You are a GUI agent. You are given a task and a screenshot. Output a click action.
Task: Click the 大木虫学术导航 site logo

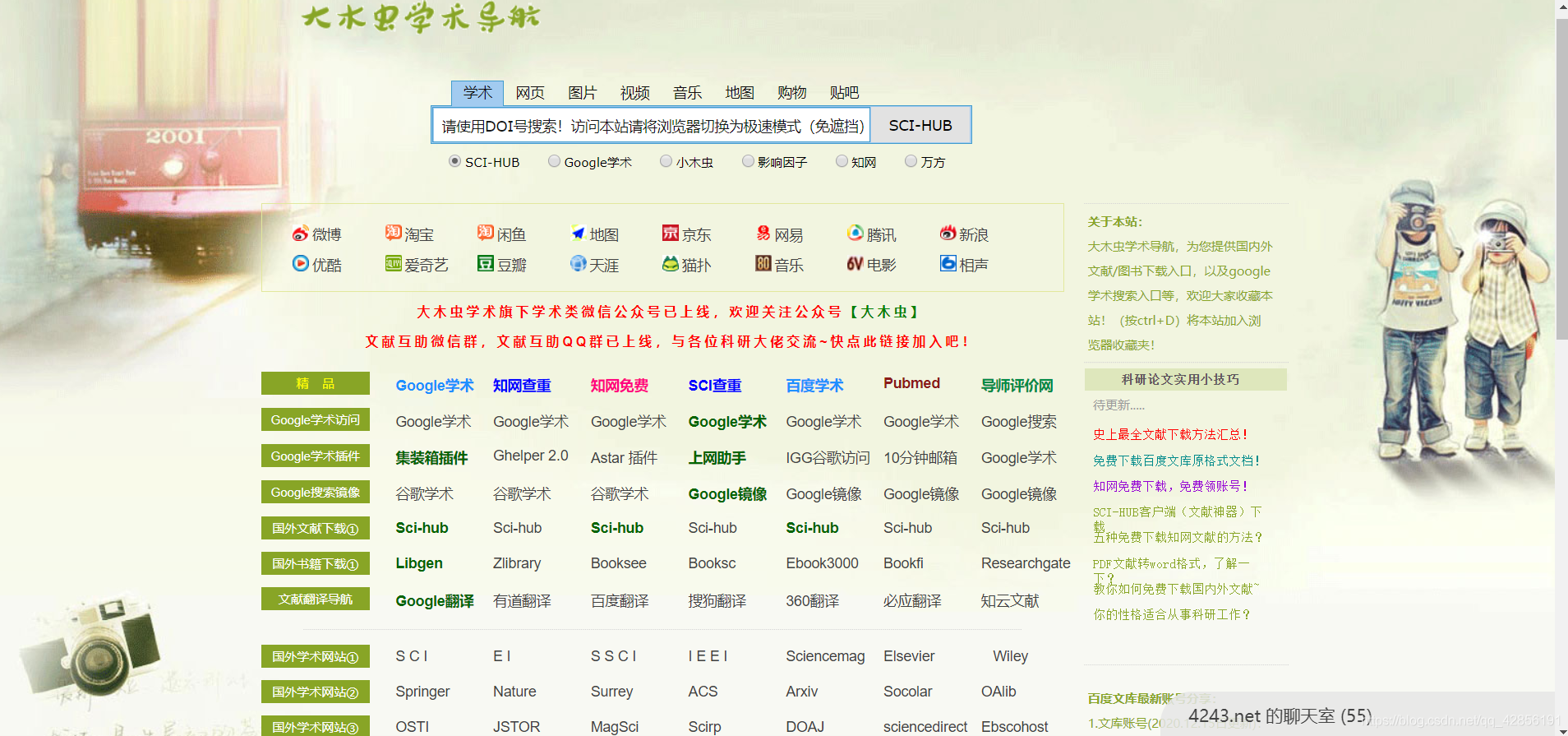(x=421, y=18)
